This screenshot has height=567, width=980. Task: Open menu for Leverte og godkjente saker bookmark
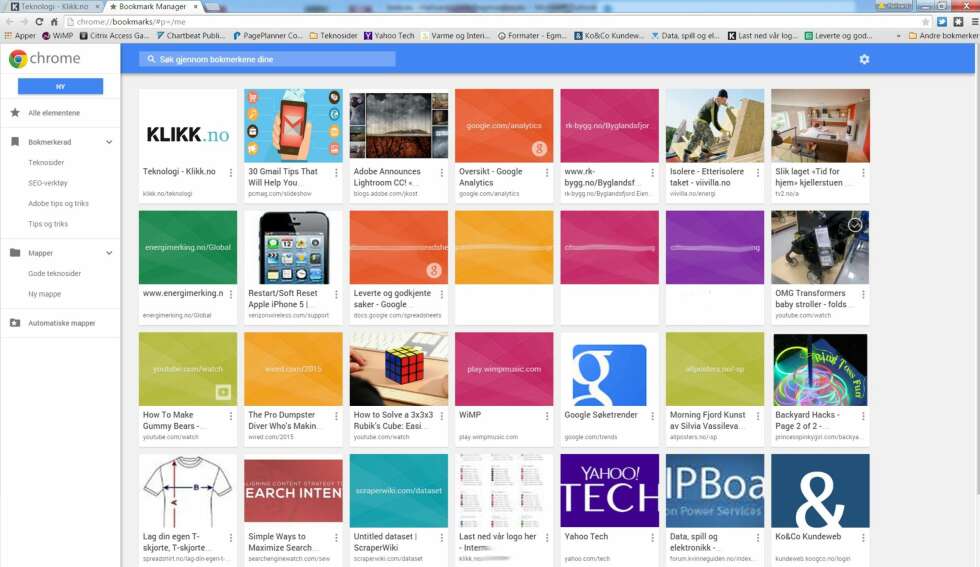[x=442, y=294]
